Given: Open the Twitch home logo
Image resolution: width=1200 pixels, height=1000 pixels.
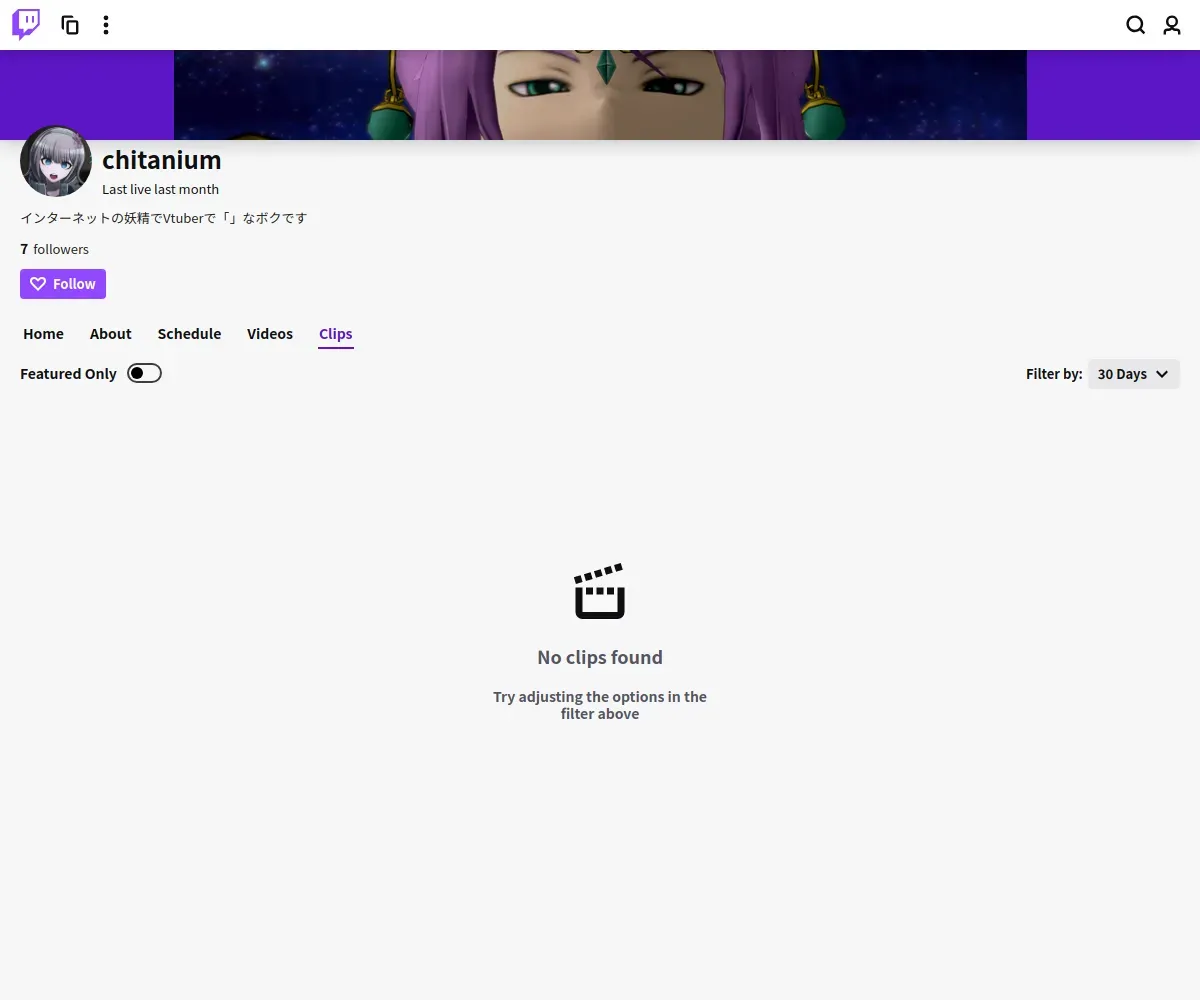Looking at the screenshot, I should coord(26,25).
